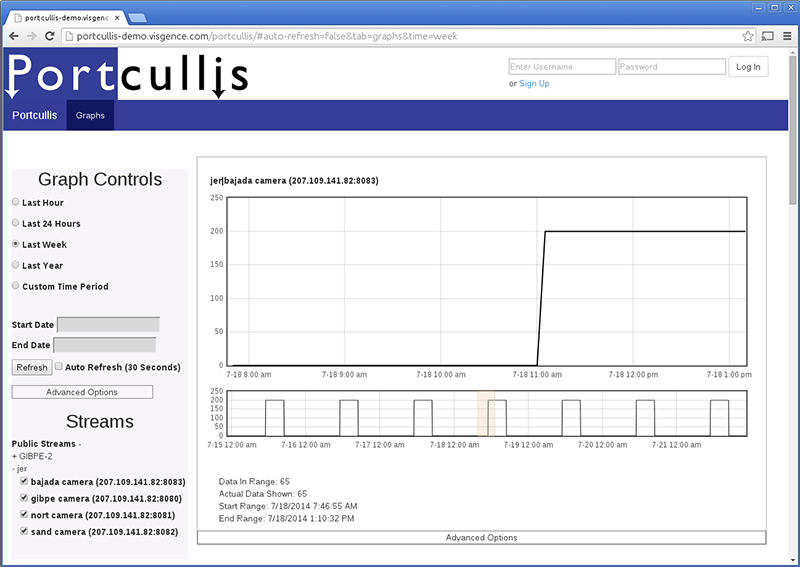800x567 pixels.
Task: Close the portcullis-demo browser tab
Action: (117, 18)
